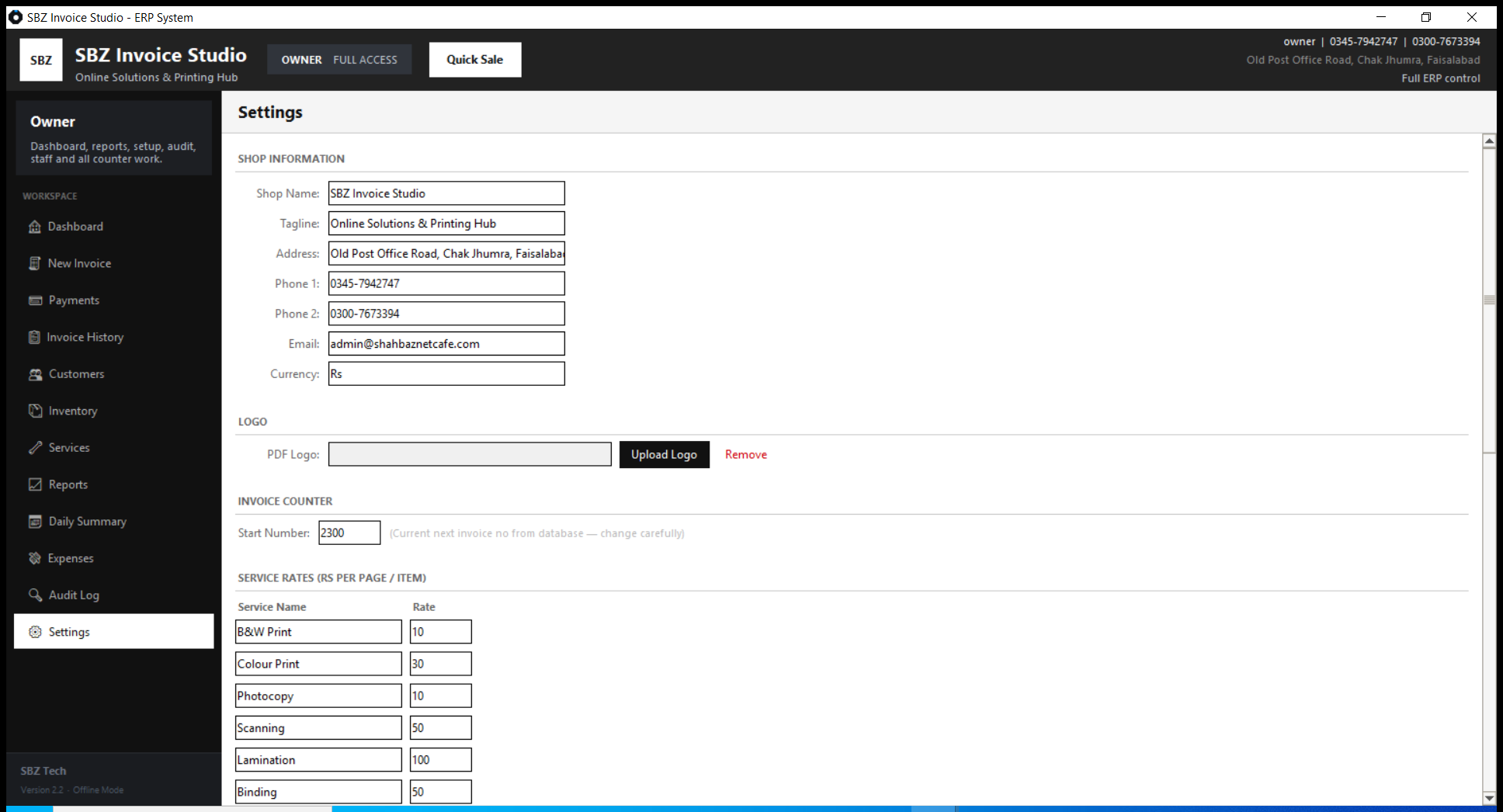Edit the Photocopy service name field

pyautogui.click(x=318, y=696)
